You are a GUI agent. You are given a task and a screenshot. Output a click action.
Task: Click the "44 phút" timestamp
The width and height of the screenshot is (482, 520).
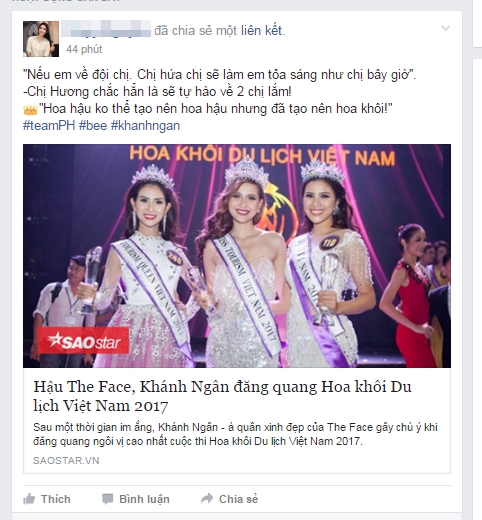pyautogui.click(x=84, y=49)
